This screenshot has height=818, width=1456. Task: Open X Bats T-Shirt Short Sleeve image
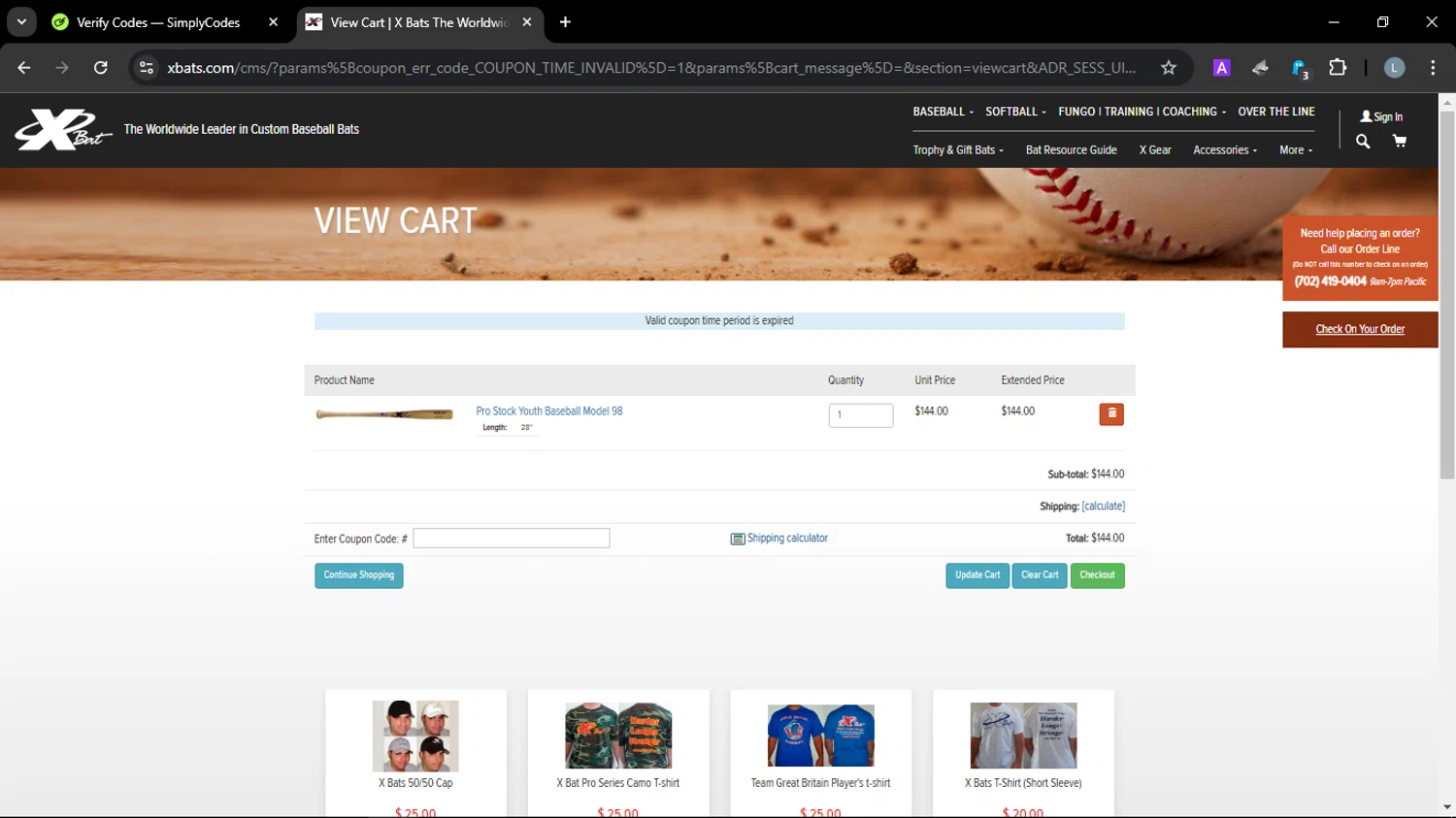click(1023, 736)
